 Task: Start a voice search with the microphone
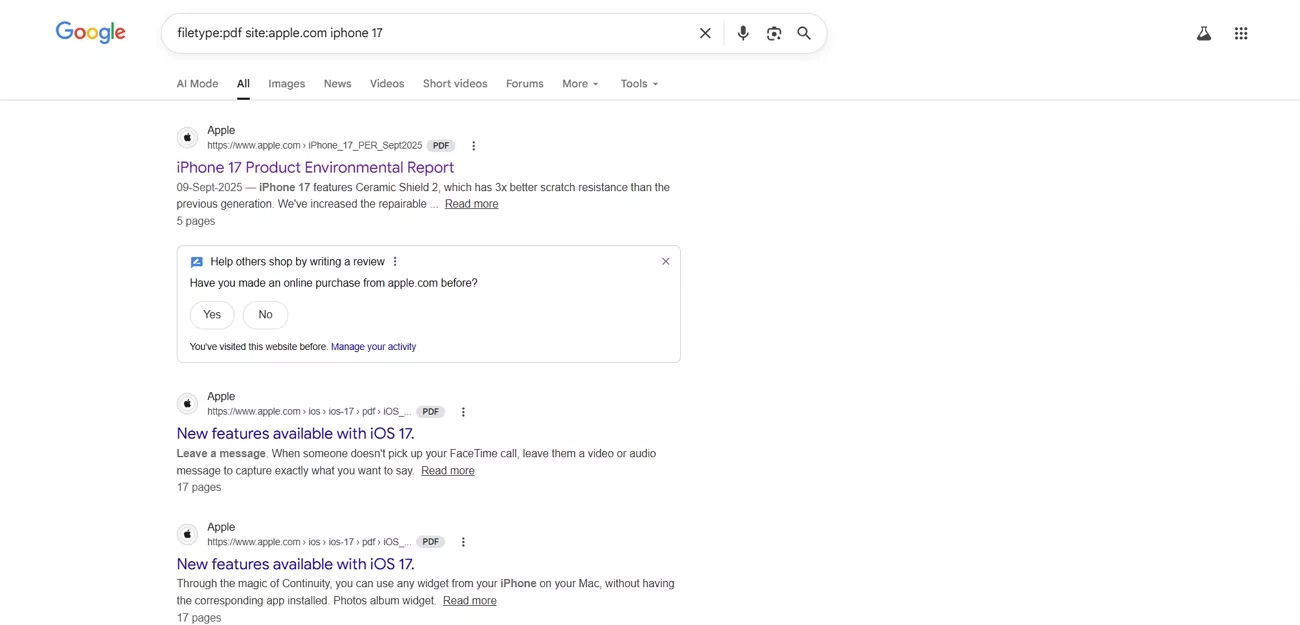(x=743, y=32)
